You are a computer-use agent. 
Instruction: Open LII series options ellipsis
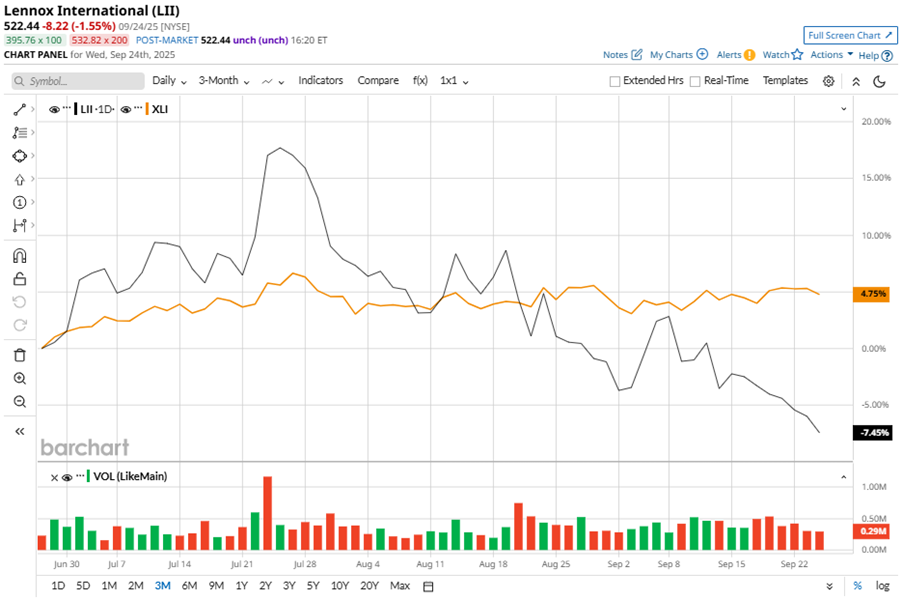[x=67, y=108]
